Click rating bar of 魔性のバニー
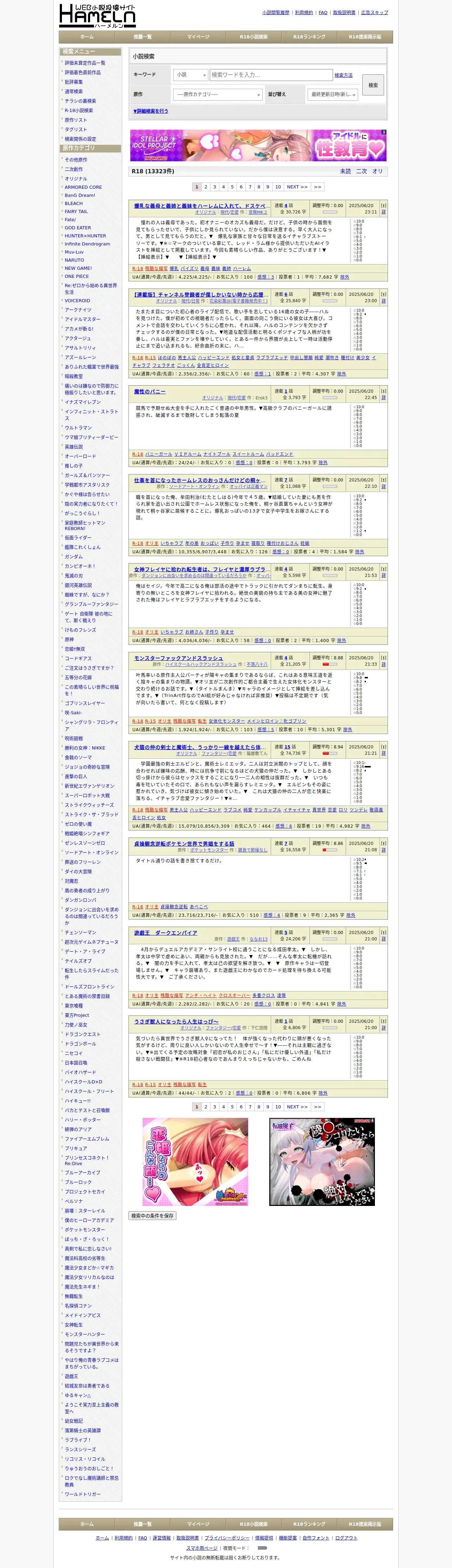452x1568 pixels. 329,398
